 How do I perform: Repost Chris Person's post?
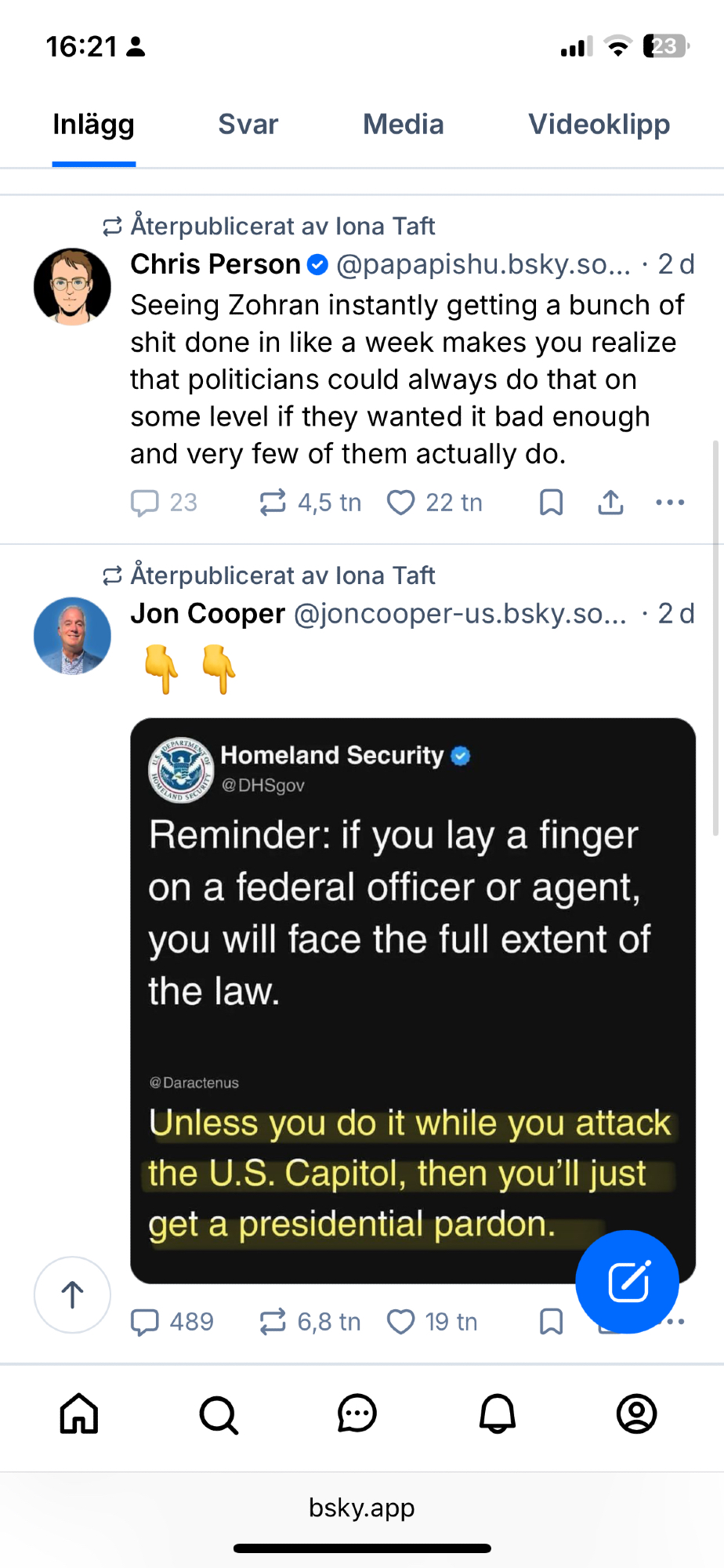click(273, 503)
